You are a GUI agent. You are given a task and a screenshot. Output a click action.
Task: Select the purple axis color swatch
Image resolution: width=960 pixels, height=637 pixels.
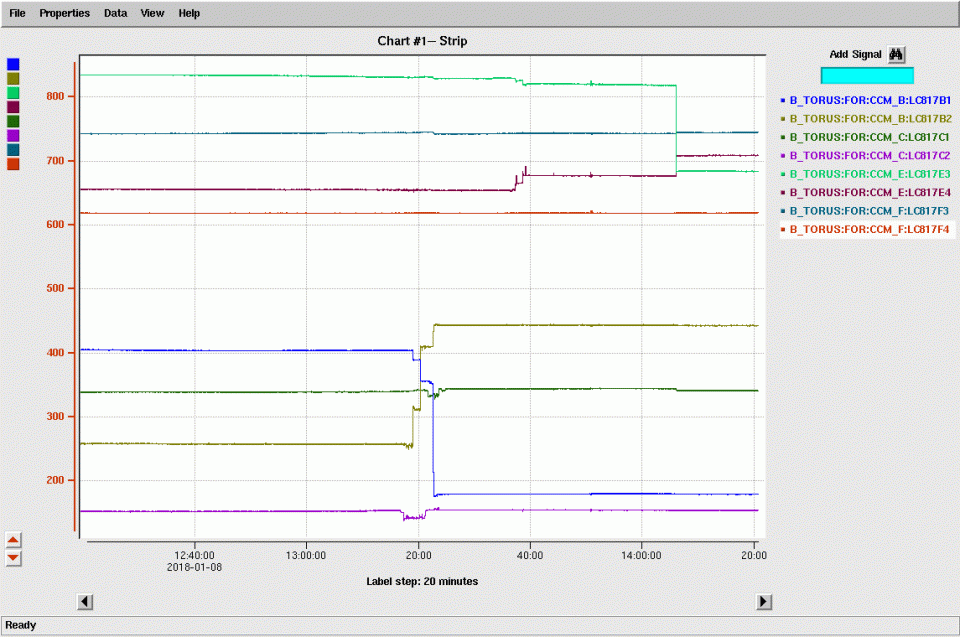click(x=13, y=135)
